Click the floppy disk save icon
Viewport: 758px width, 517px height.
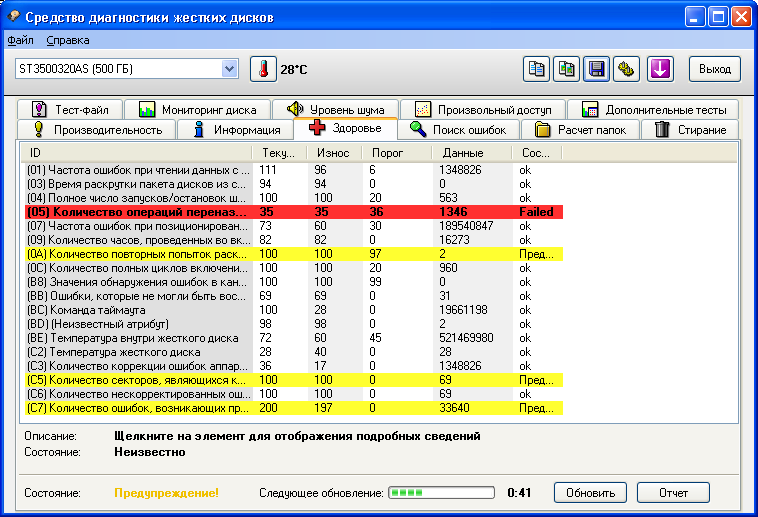597,69
